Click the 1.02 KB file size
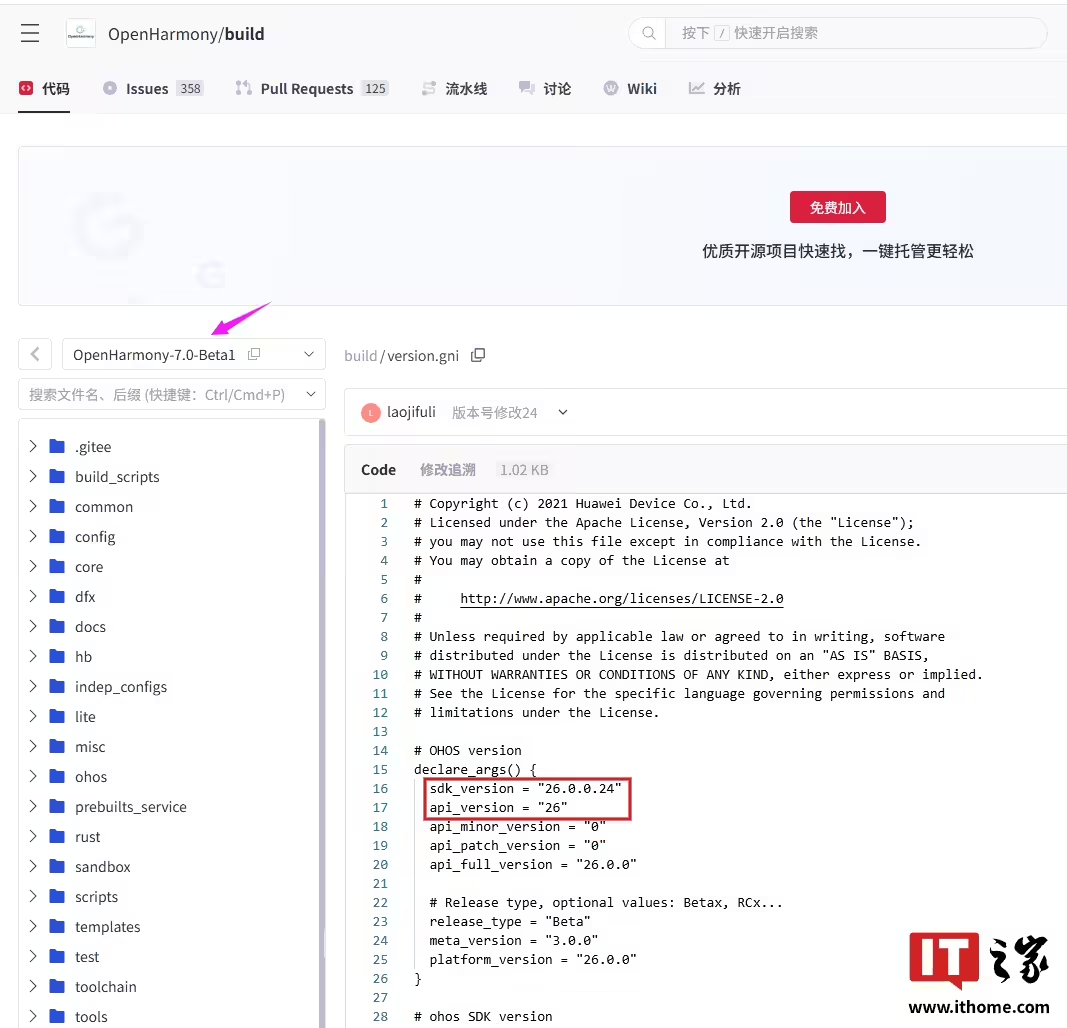 point(524,470)
